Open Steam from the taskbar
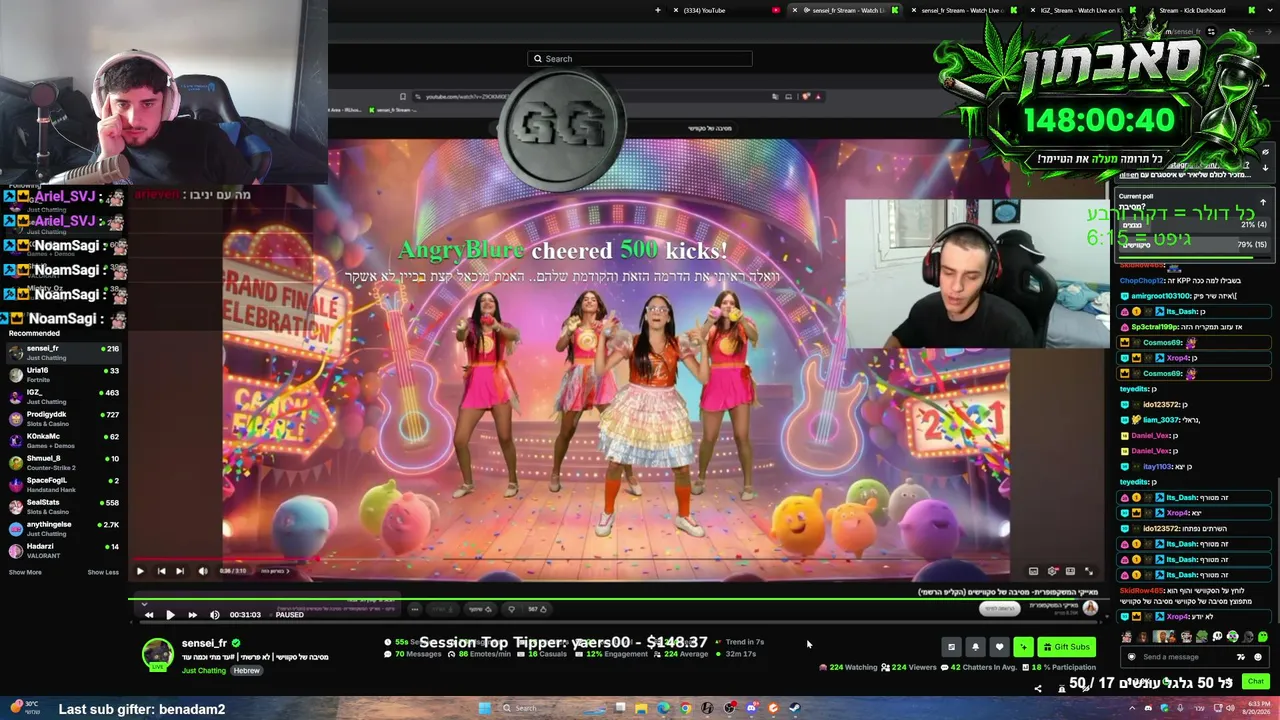 coord(795,708)
